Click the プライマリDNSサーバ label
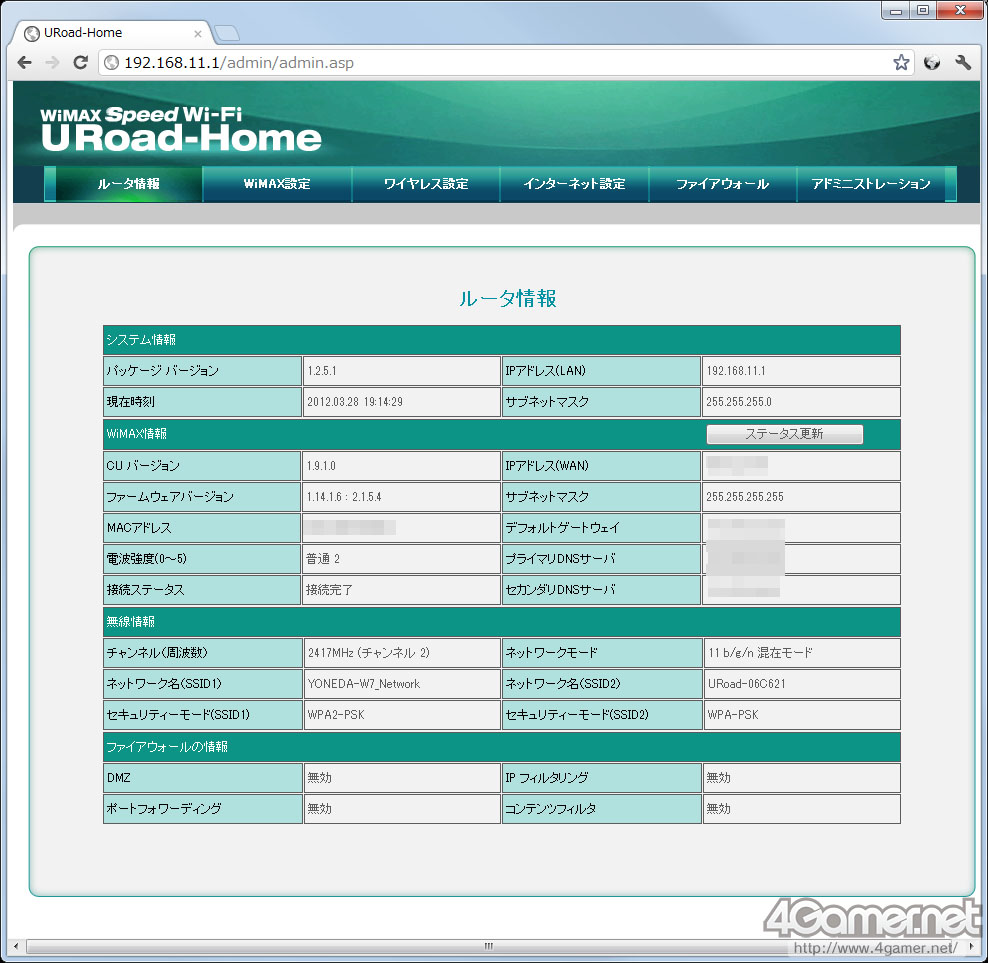The width and height of the screenshot is (988, 963). click(560, 558)
